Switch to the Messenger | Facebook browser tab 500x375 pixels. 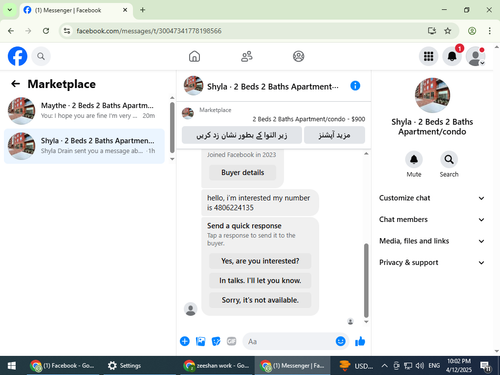tap(76, 10)
